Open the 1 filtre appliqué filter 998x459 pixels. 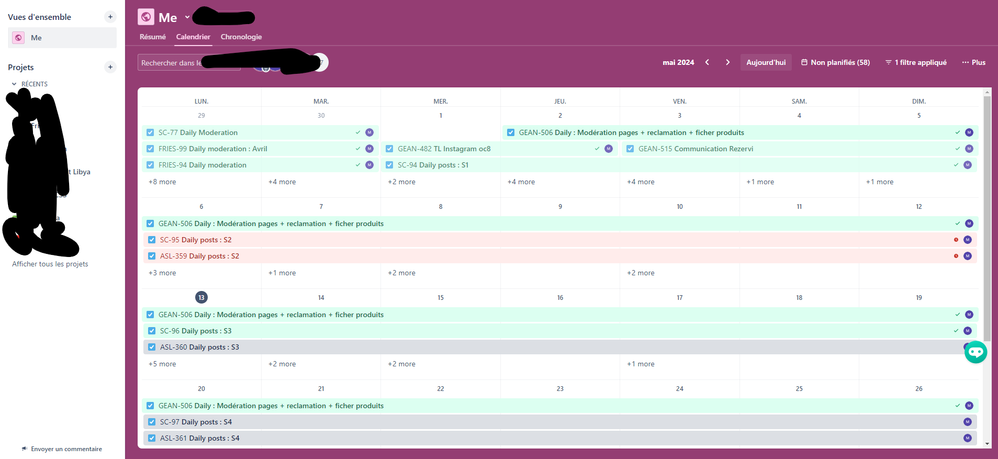(916, 62)
